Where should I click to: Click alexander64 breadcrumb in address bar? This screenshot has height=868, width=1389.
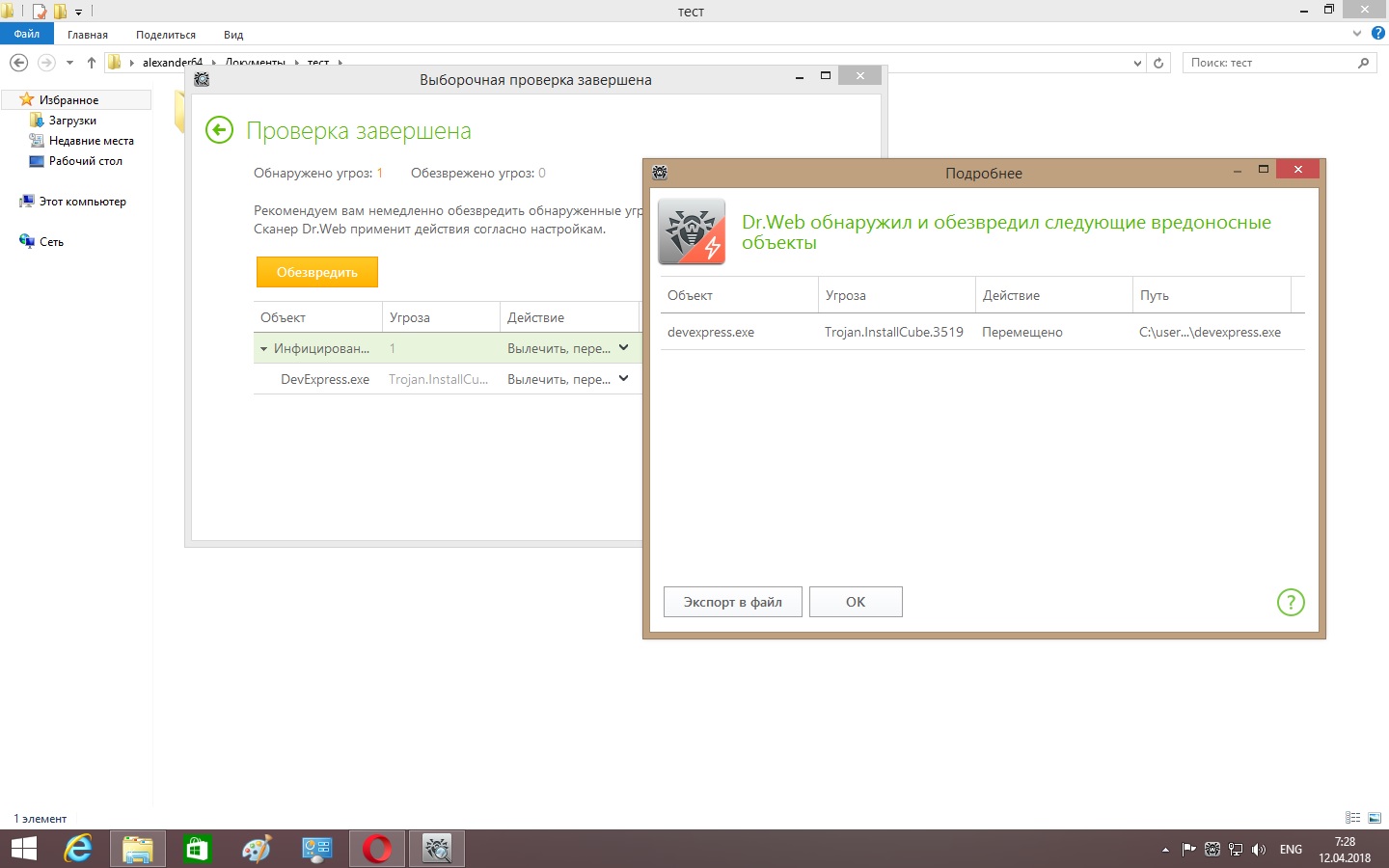173,64
